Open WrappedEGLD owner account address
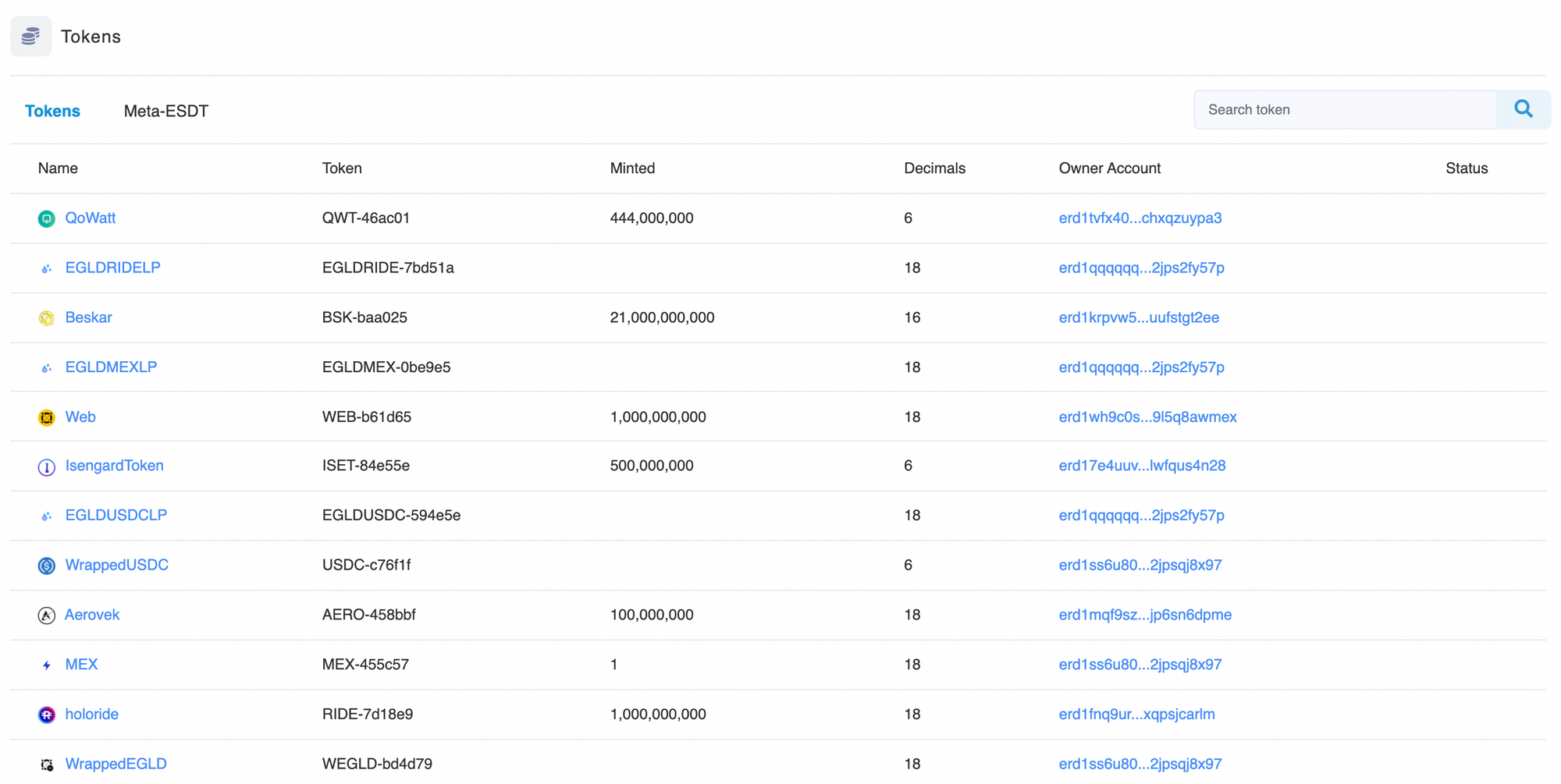 coord(1140,764)
